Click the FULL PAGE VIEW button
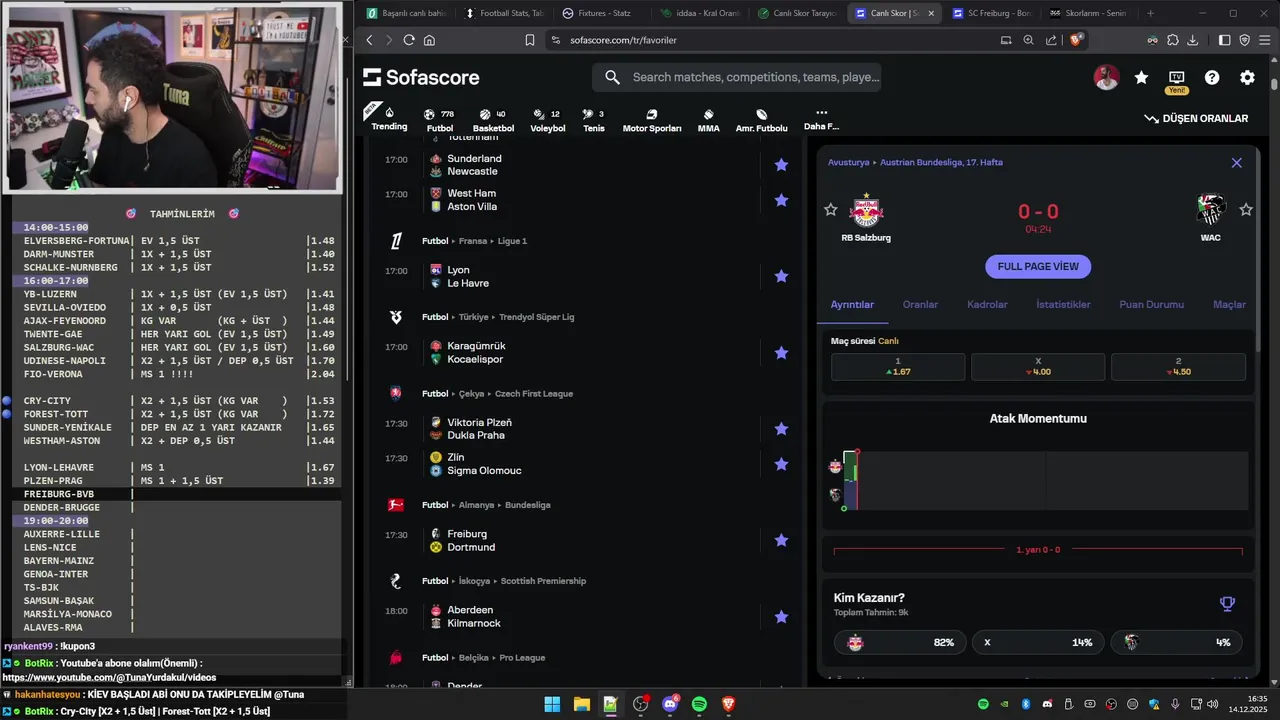This screenshot has height=720, width=1280. coord(1038,266)
